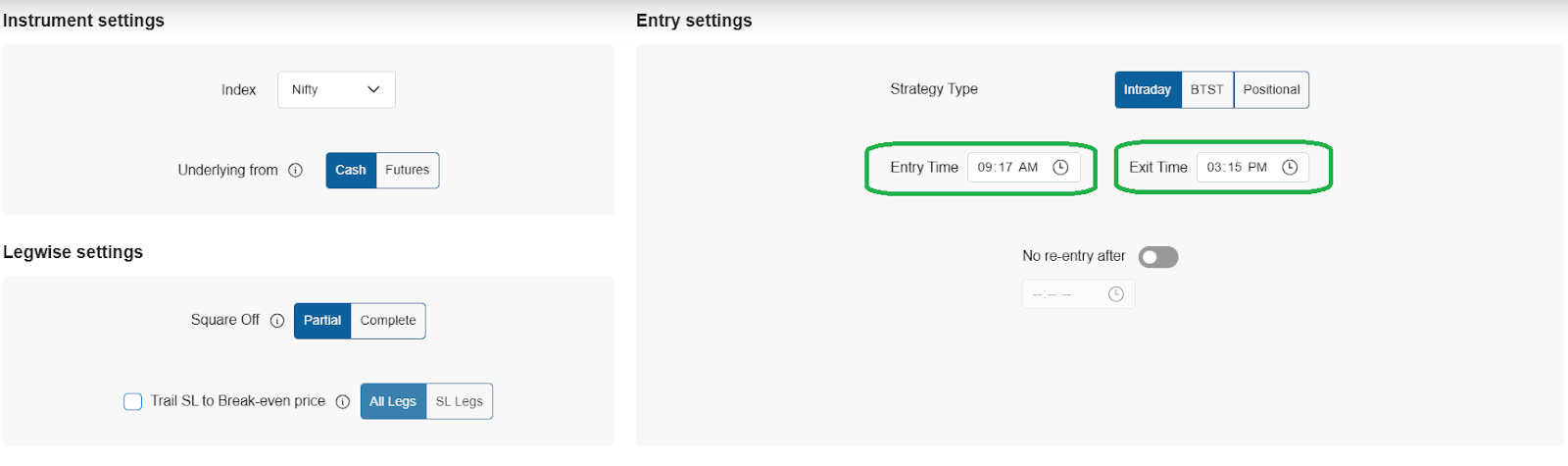Viewport: 1568px width, 466px height.
Task: Select the Intraday strategy type
Action: point(1148,90)
